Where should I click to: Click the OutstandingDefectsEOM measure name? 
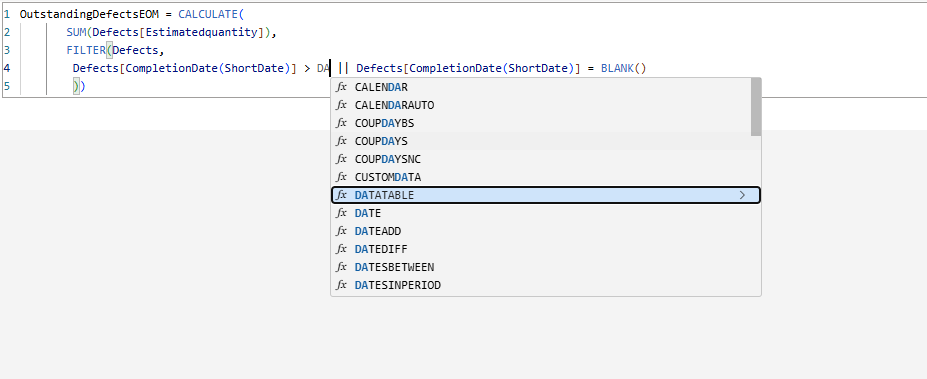pyautogui.click(x=89, y=14)
